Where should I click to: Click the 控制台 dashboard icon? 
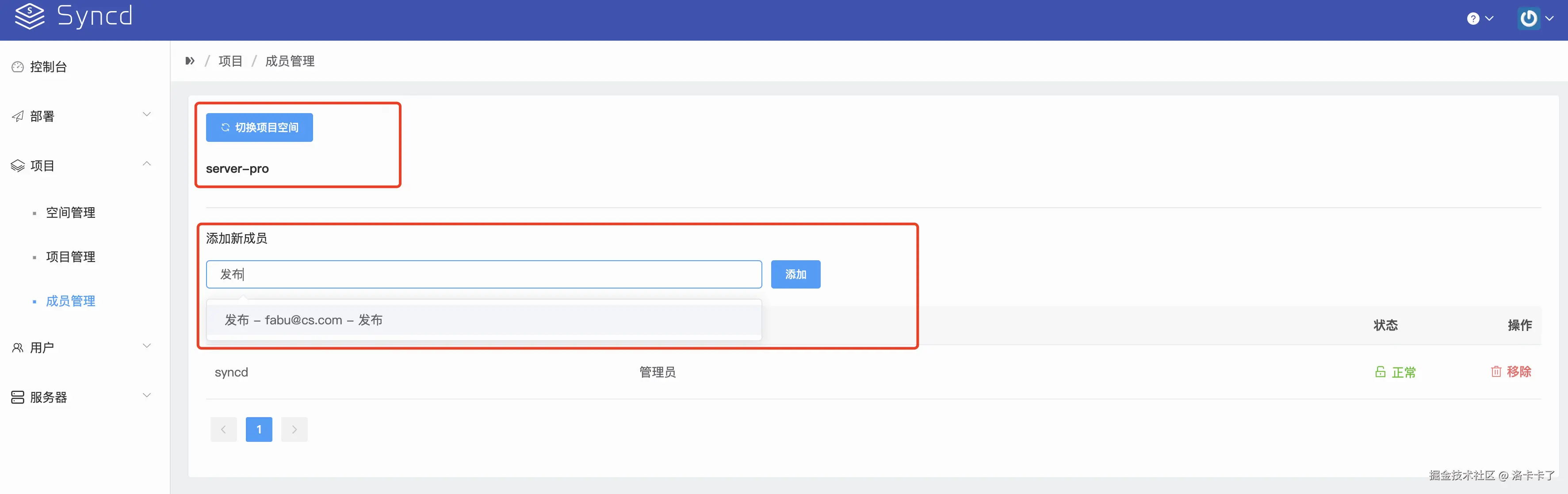(x=18, y=67)
